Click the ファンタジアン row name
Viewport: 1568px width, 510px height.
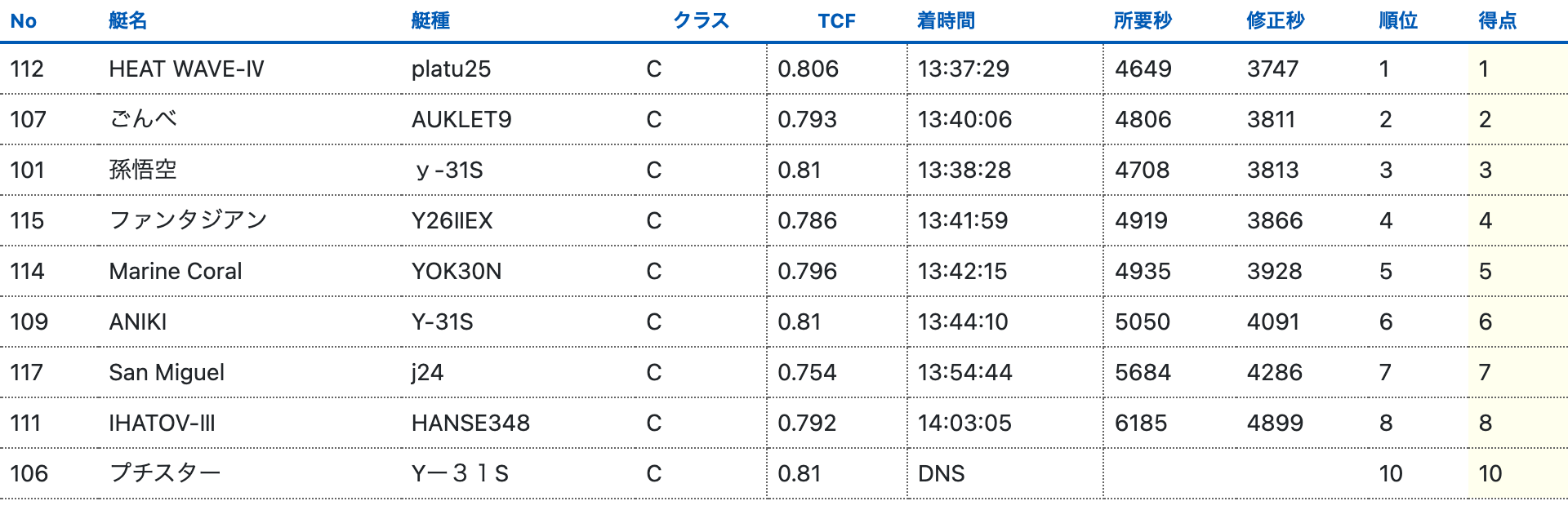[x=188, y=221]
